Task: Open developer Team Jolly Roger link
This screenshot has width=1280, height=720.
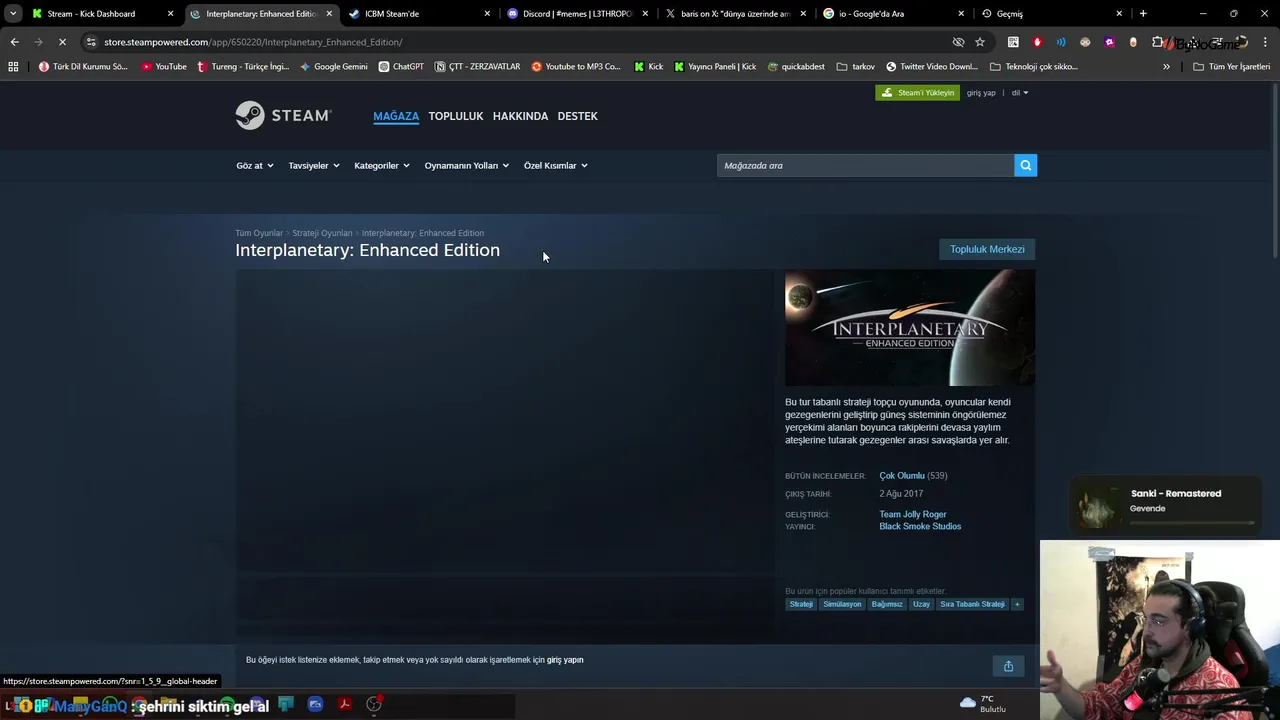Action: point(913,514)
